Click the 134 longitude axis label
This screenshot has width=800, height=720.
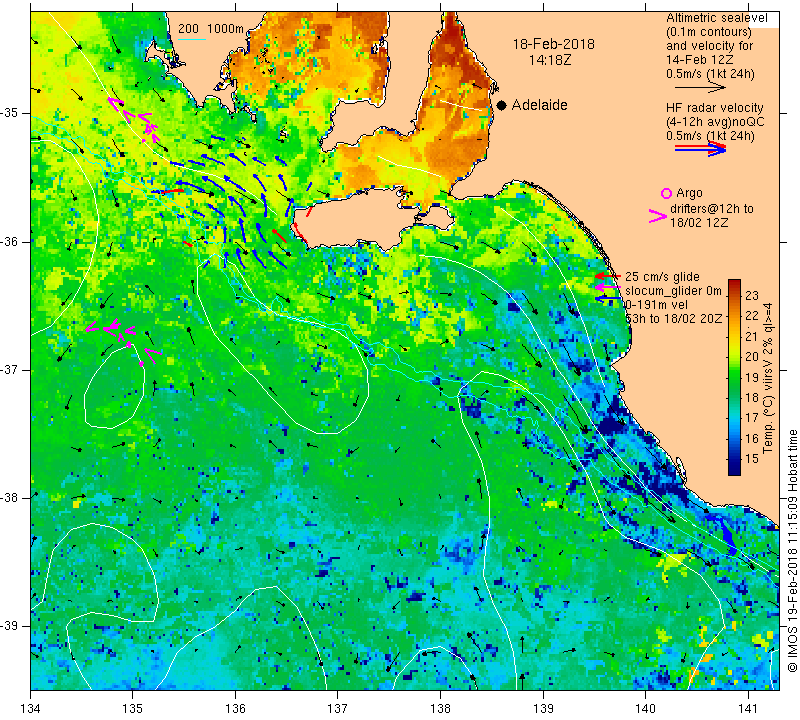[x=31, y=708]
